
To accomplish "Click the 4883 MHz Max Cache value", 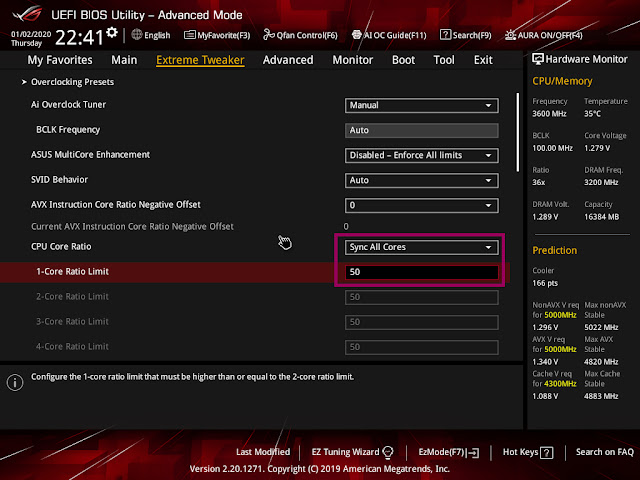I will (x=601, y=396).
